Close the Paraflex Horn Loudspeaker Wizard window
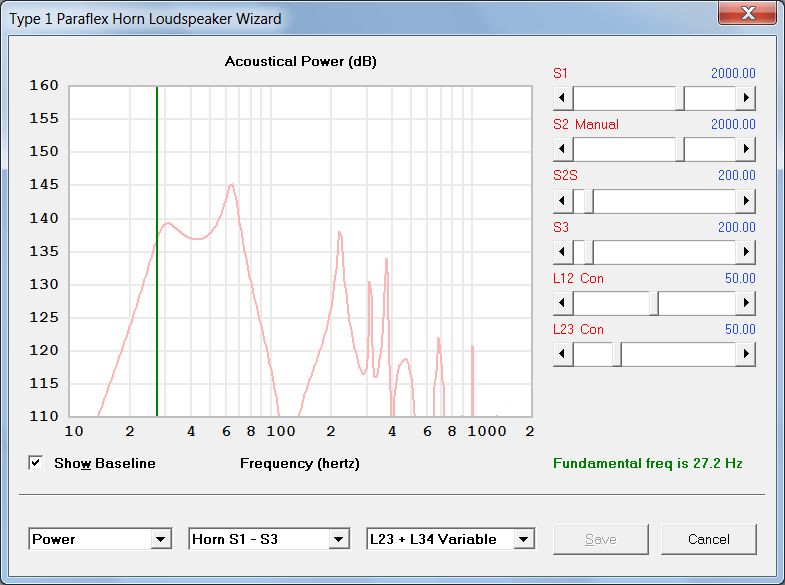This screenshot has width=785, height=585. (x=747, y=13)
